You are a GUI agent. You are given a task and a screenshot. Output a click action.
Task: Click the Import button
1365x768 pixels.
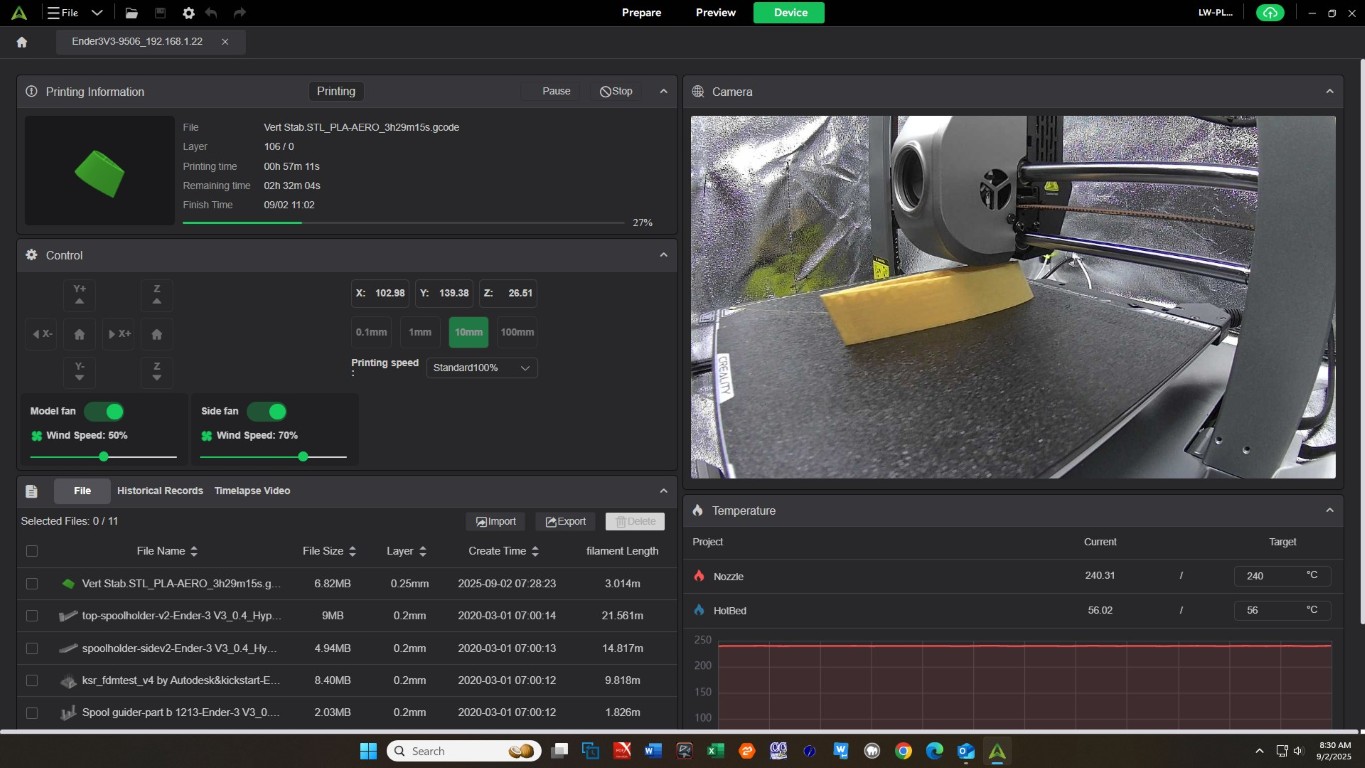click(496, 521)
